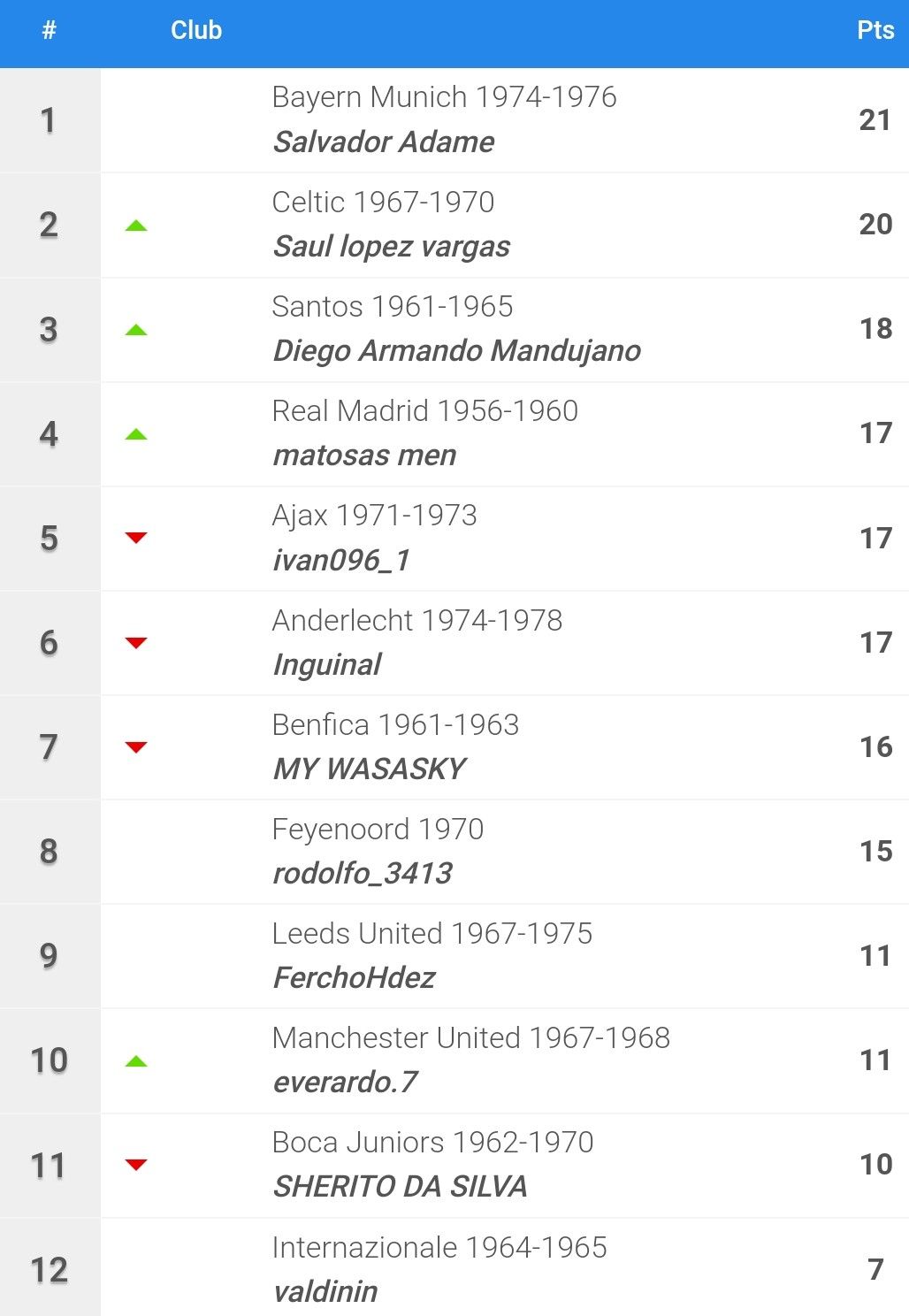
Task: Sort by the Pts column header
Action: [x=875, y=30]
